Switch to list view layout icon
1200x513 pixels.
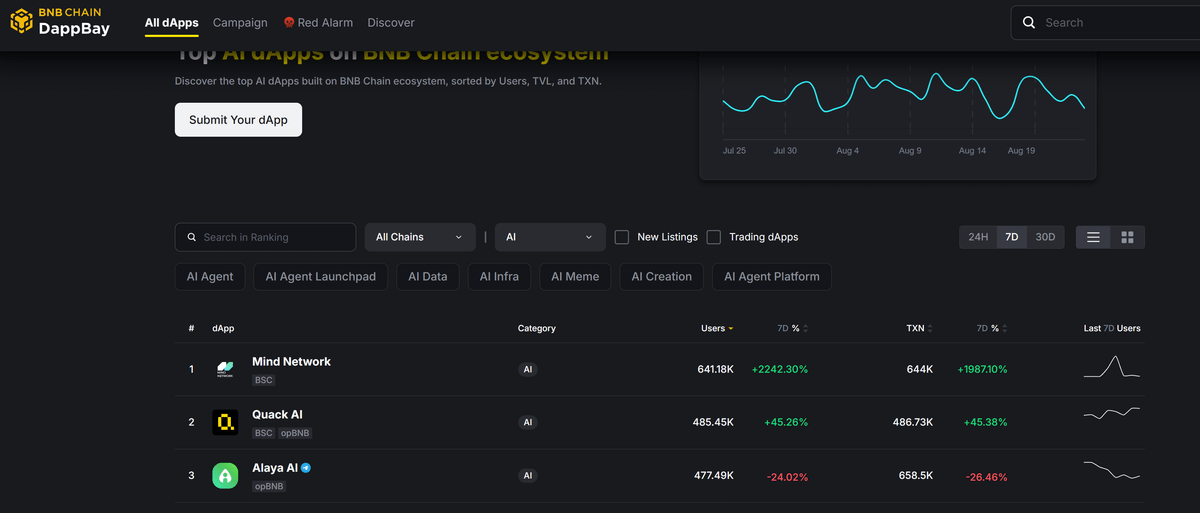(x=1093, y=237)
